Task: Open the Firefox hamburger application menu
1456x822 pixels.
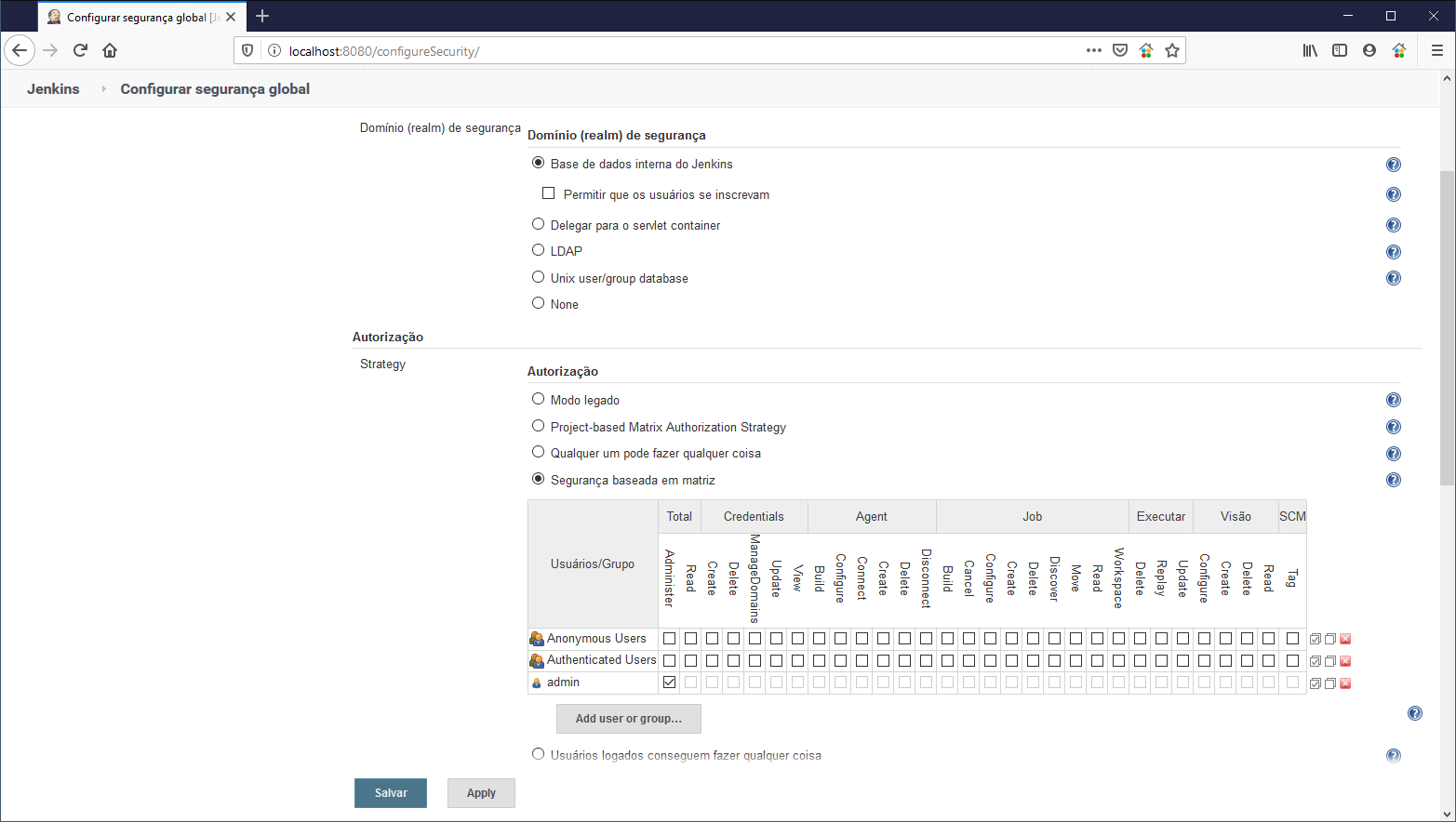Action: [1436, 50]
